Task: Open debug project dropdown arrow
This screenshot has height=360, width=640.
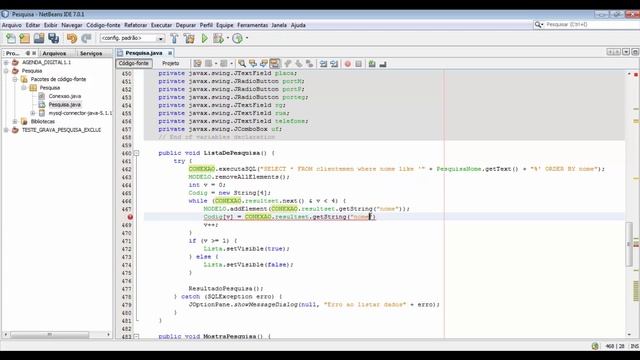Action: coord(227,38)
